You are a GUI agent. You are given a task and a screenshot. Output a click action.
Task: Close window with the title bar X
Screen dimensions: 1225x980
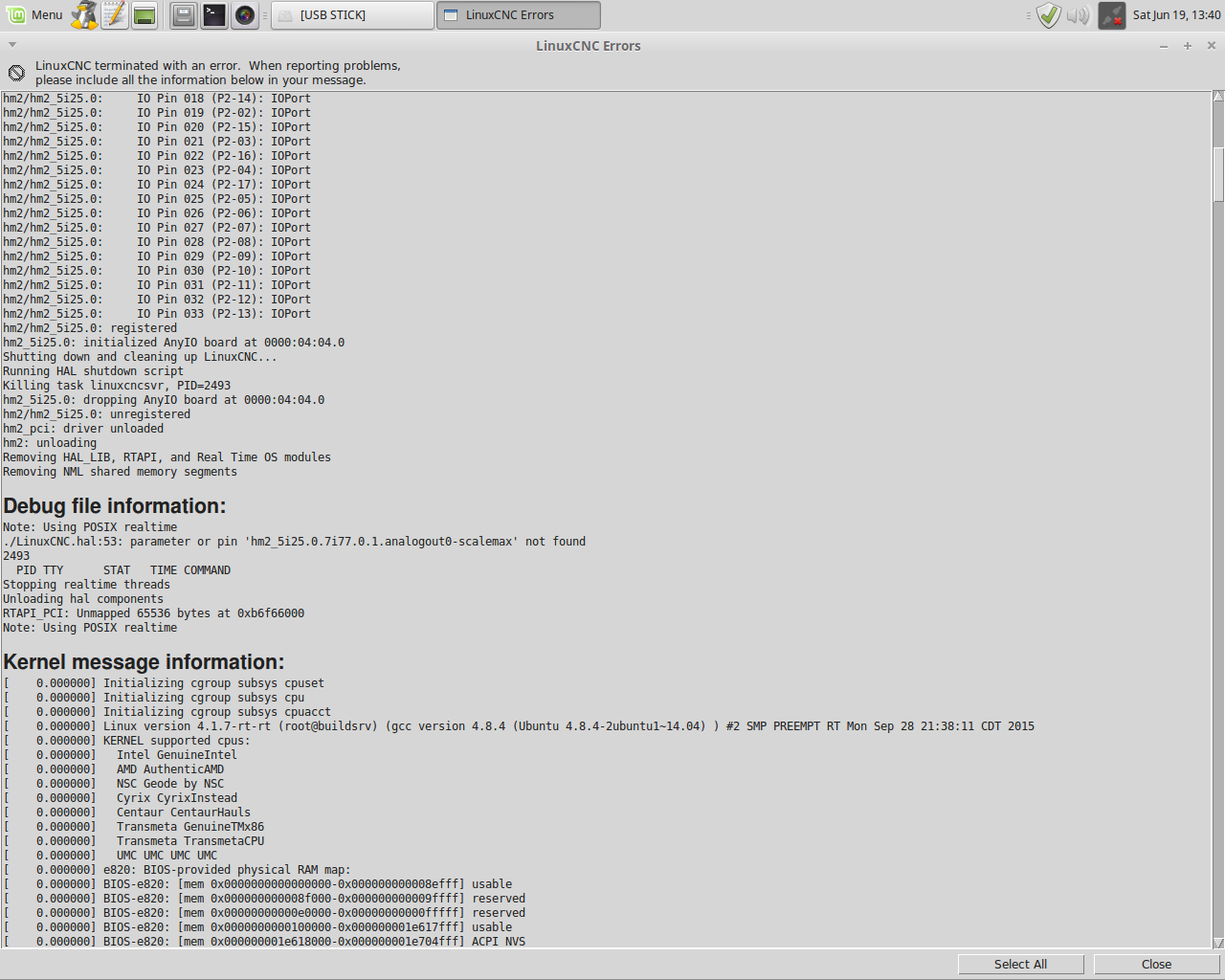[1211, 45]
